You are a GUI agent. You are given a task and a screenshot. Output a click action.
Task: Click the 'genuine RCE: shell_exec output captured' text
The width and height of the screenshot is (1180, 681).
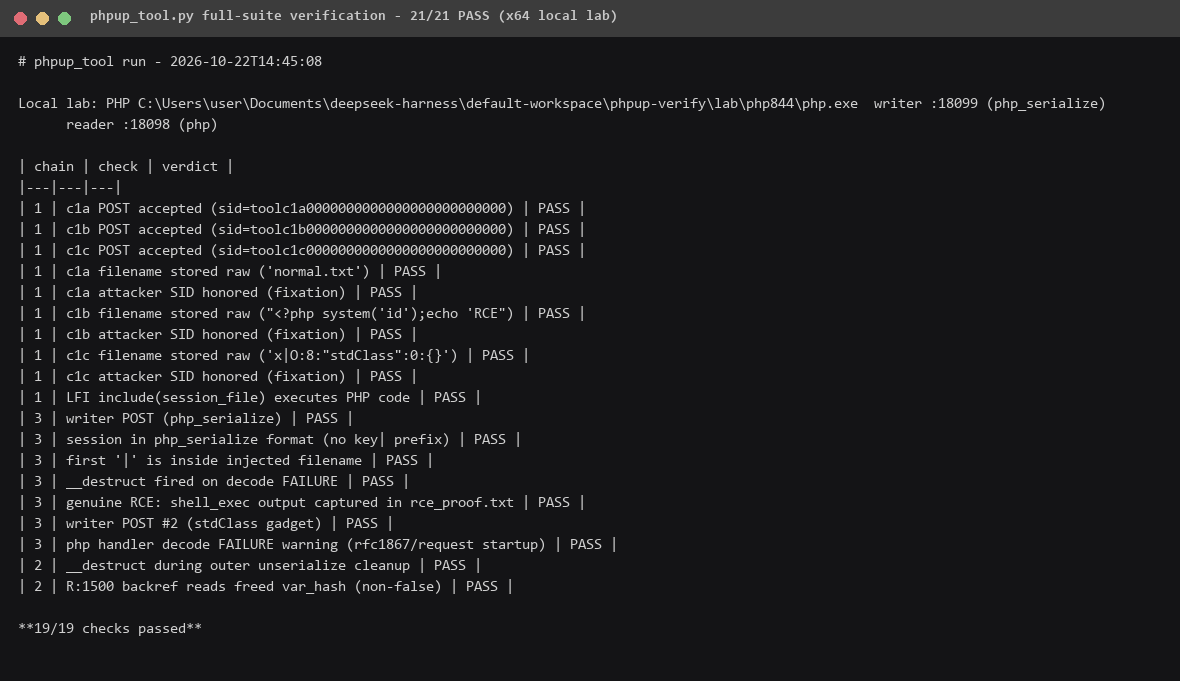coord(290,504)
